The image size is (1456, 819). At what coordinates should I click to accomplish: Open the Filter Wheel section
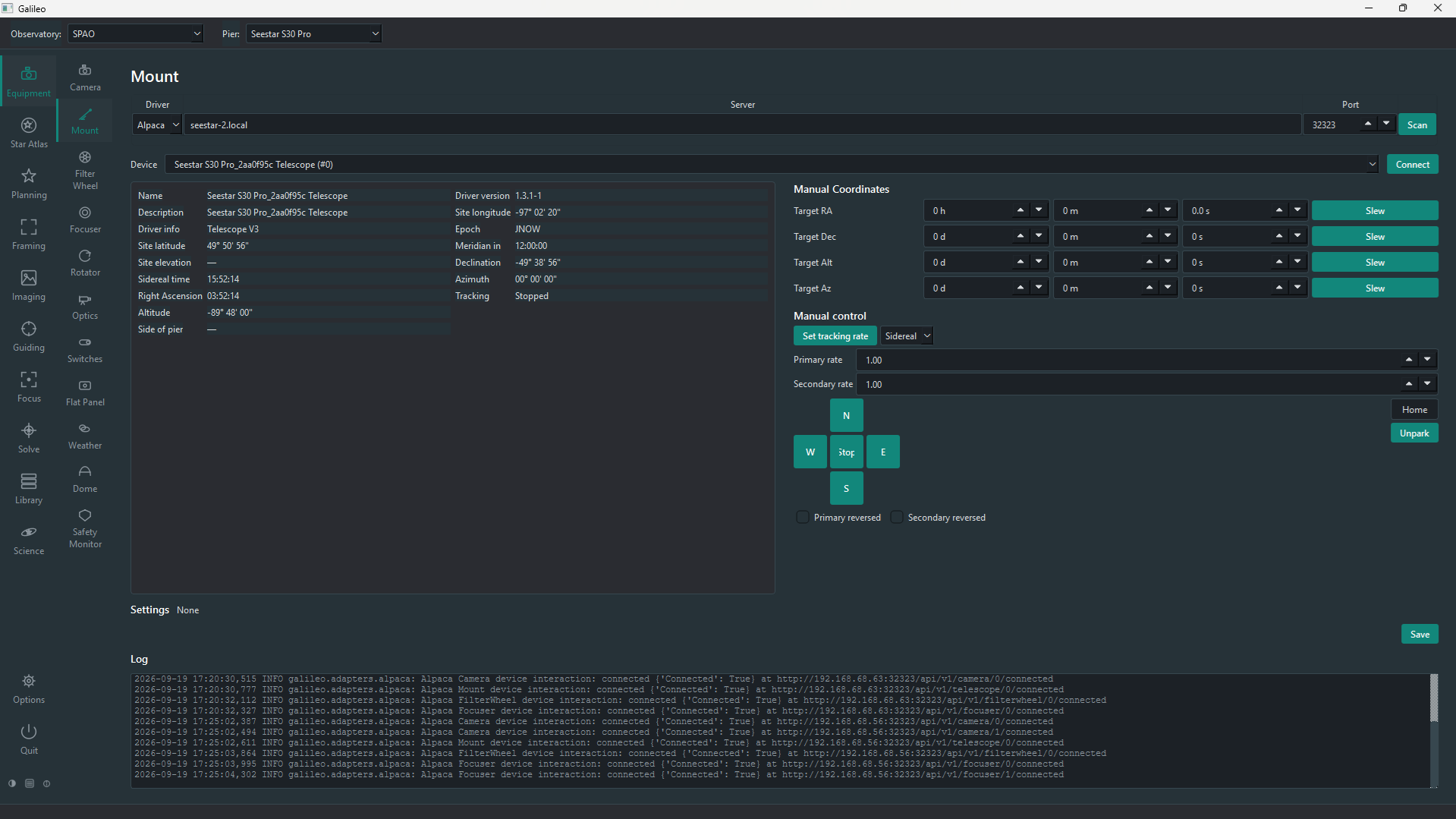click(x=85, y=171)
